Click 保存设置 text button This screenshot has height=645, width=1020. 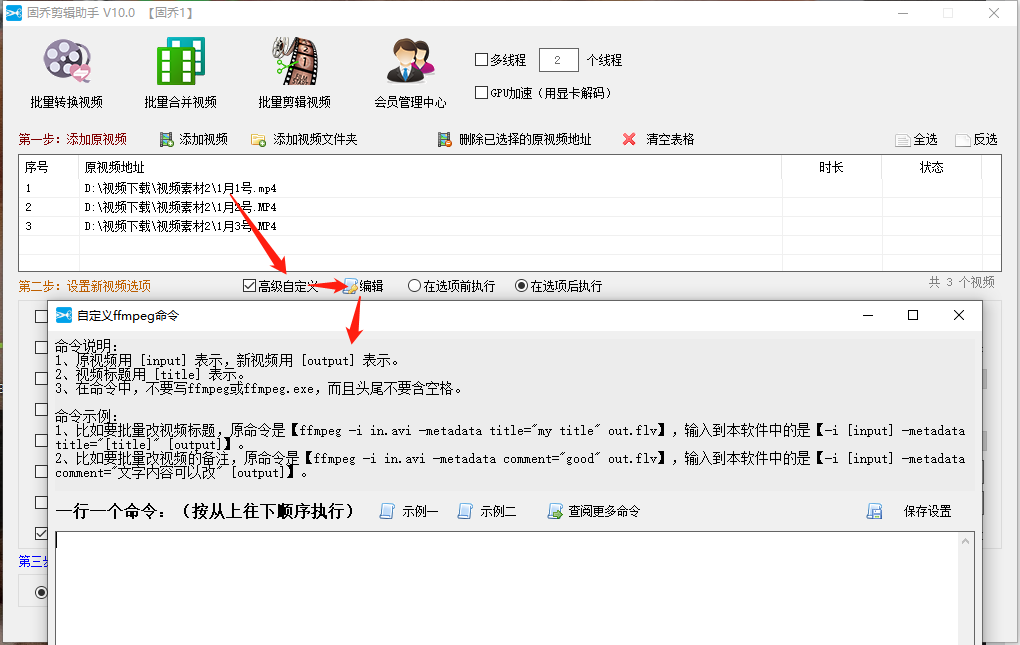(927, 512)
